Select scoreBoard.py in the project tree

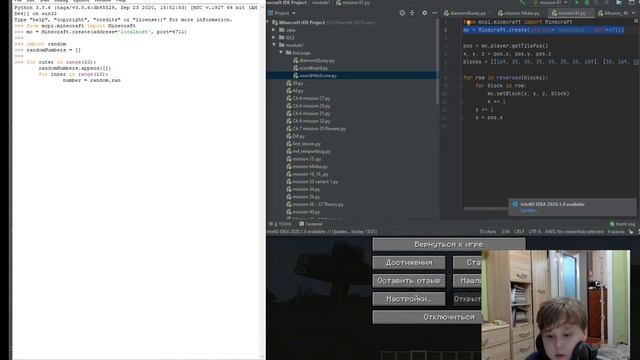pos(311,68)
